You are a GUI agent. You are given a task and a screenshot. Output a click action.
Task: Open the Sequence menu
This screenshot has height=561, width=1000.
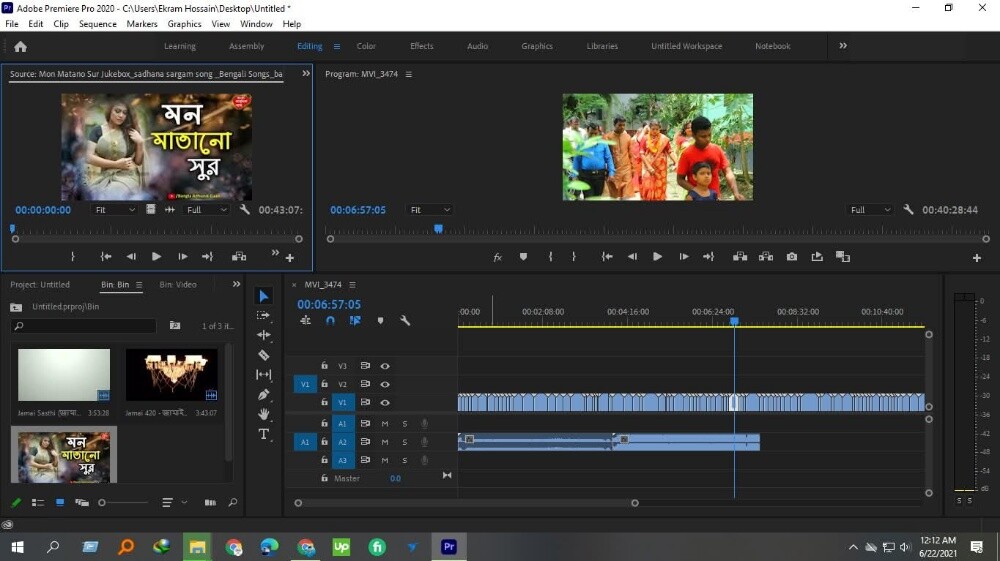pos(98,24)
